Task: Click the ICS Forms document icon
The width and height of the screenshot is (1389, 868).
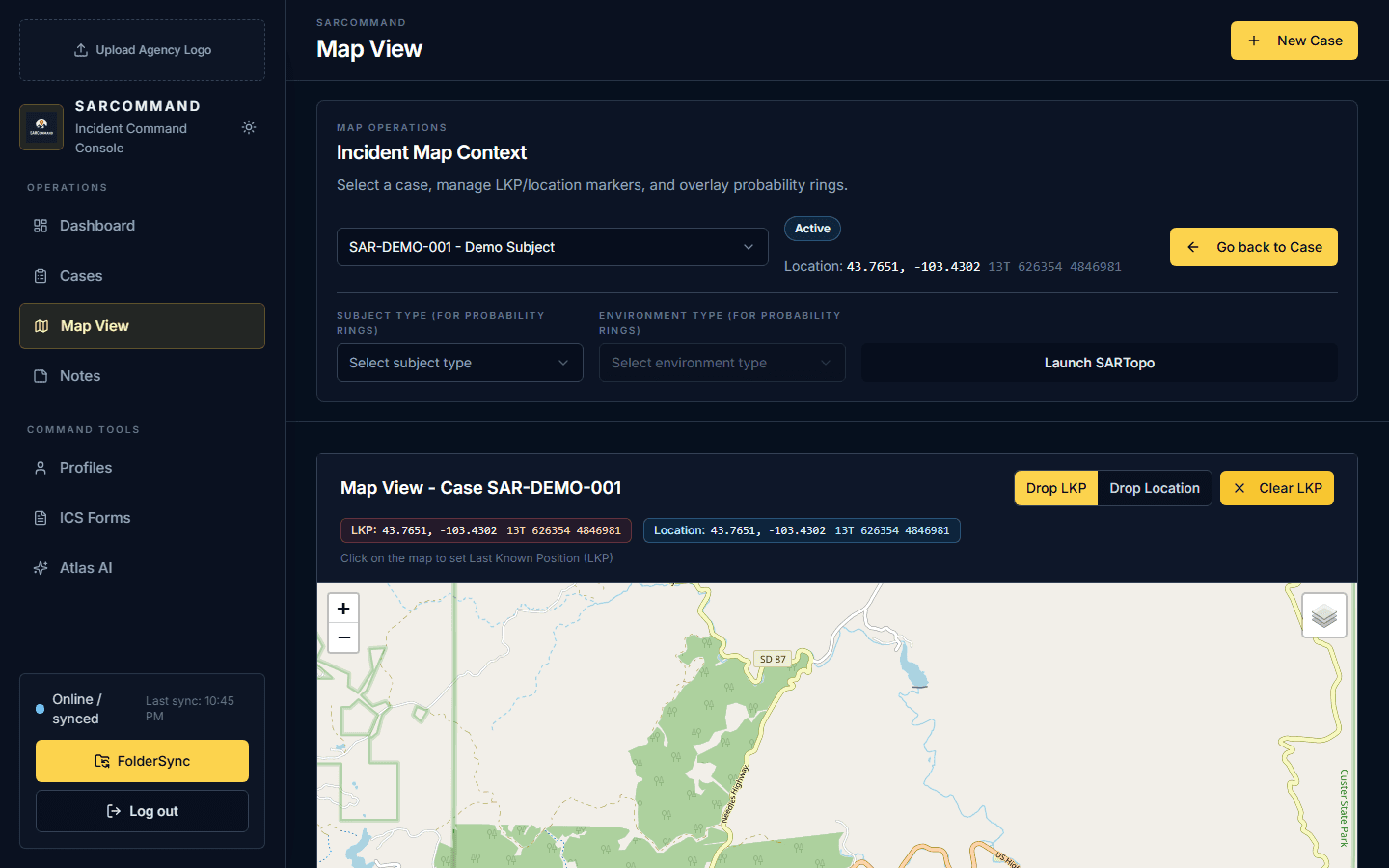Action: pos(41,518)
